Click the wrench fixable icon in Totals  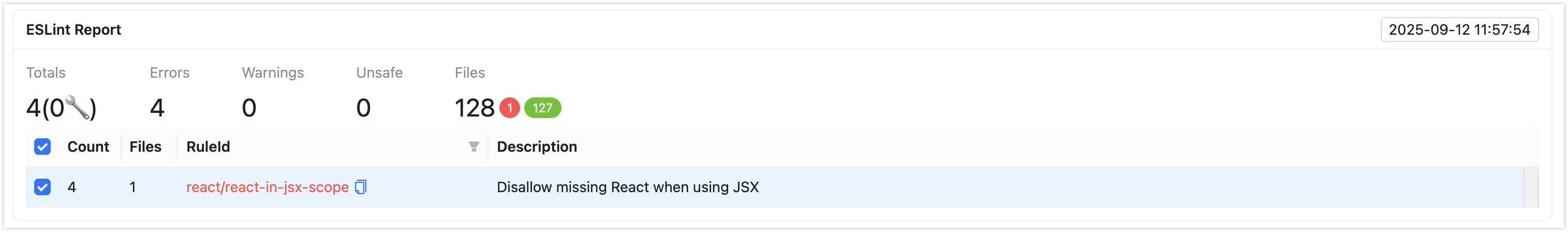(77, 107)
